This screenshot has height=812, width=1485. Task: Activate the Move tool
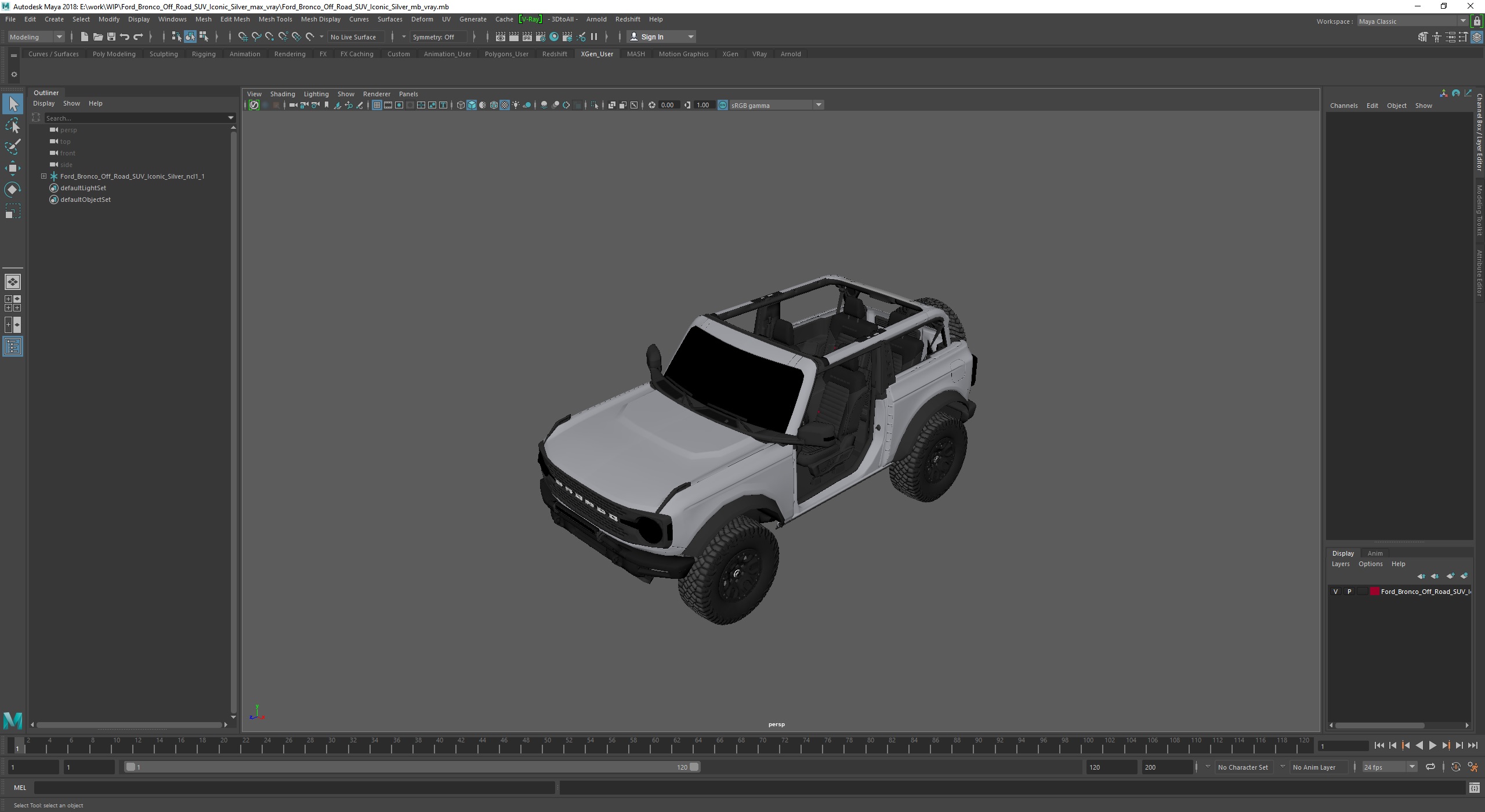click(13, 168)
